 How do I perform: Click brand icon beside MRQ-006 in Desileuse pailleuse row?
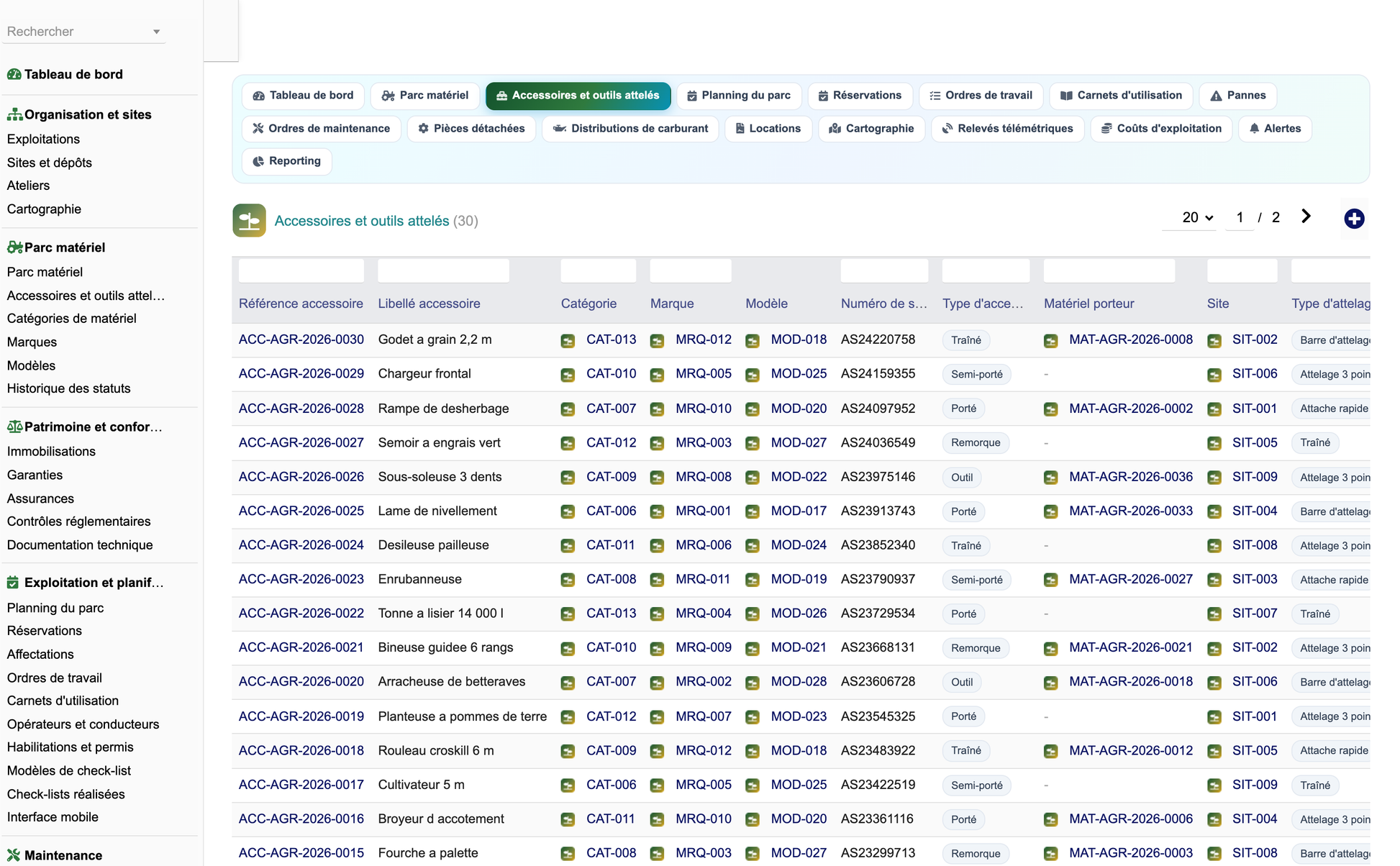(x=657, y=546)
